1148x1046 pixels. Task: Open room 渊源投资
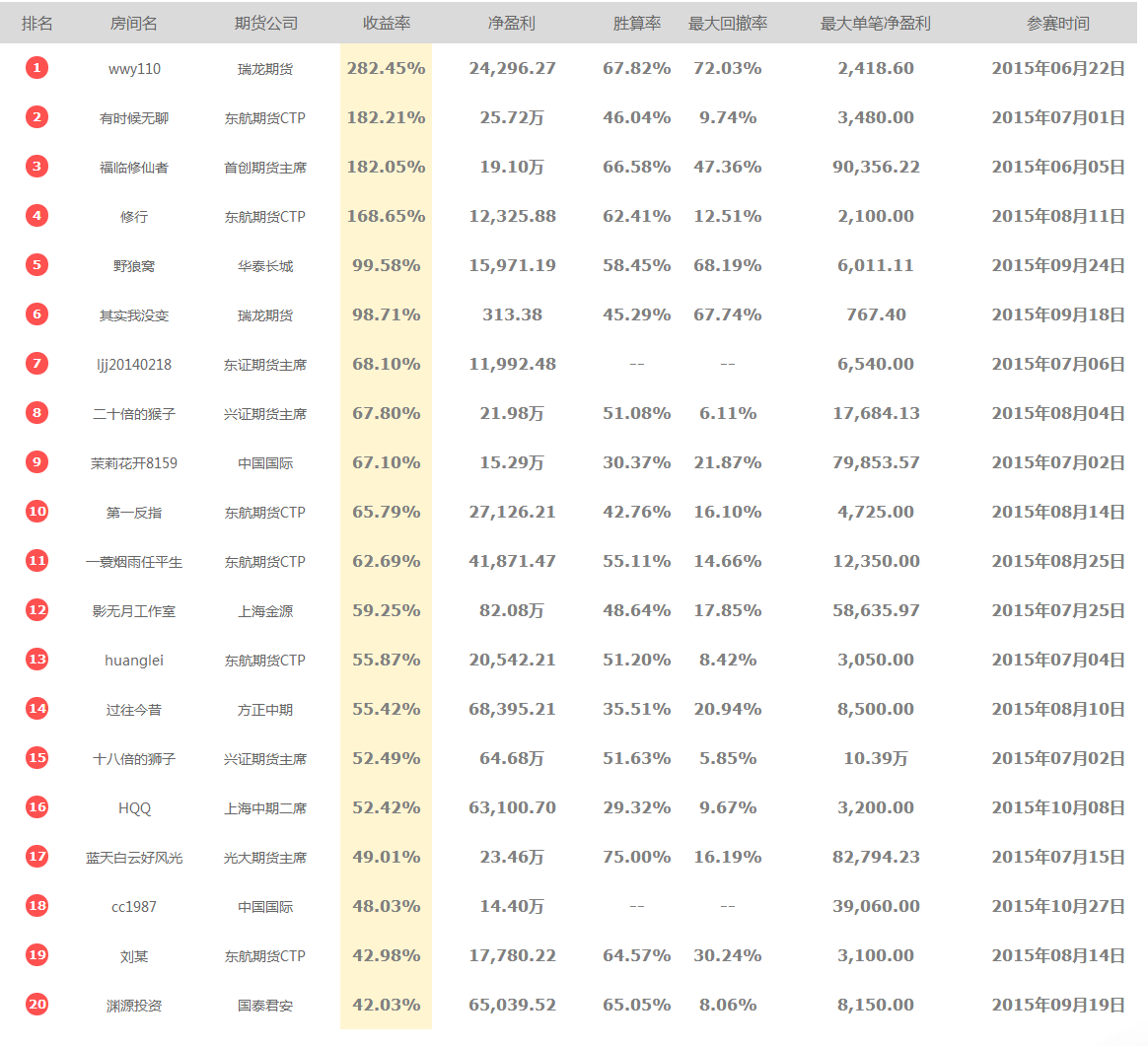[134, 1005]
